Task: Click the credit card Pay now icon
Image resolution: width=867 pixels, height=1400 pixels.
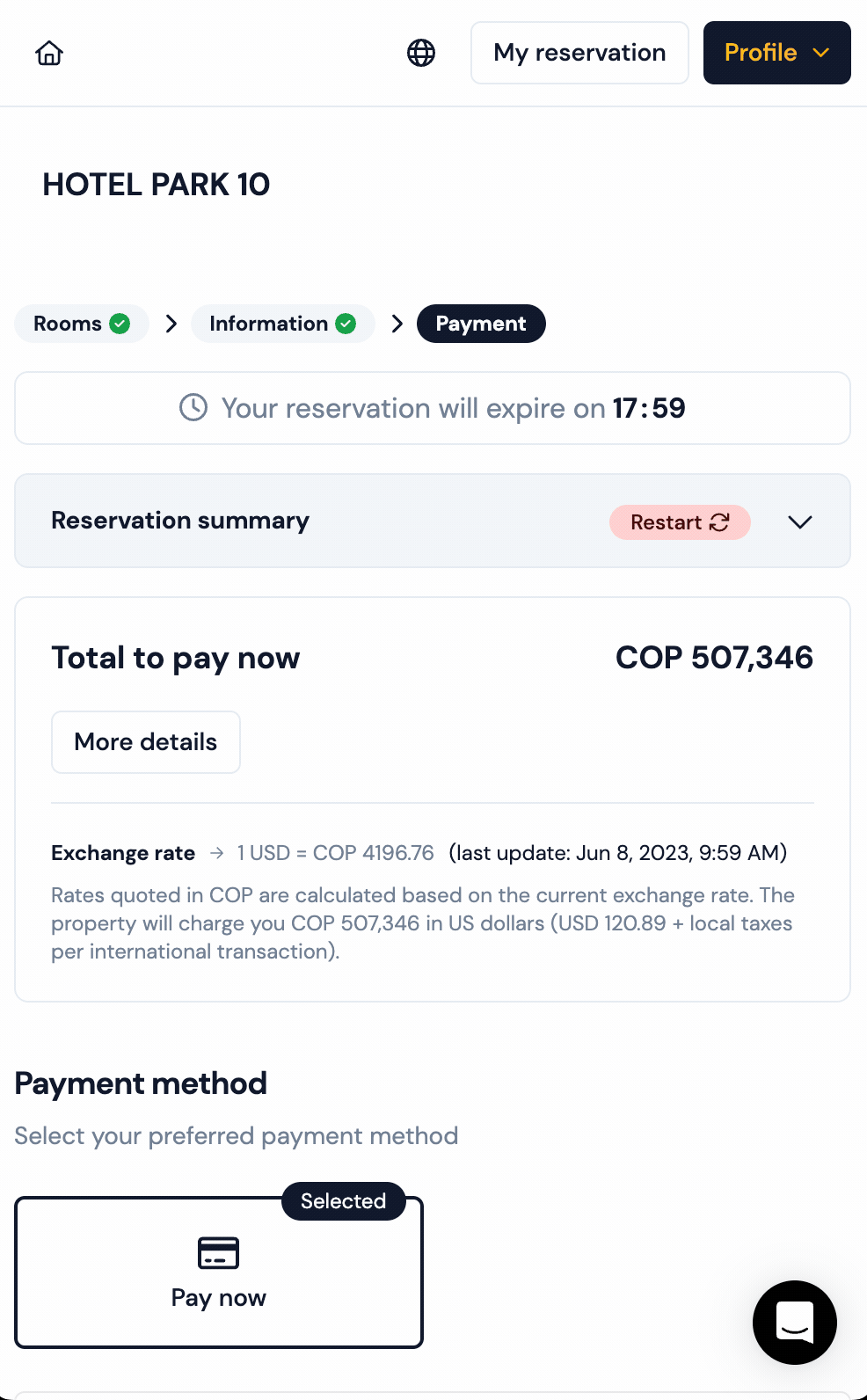Action: point(218,1252)
